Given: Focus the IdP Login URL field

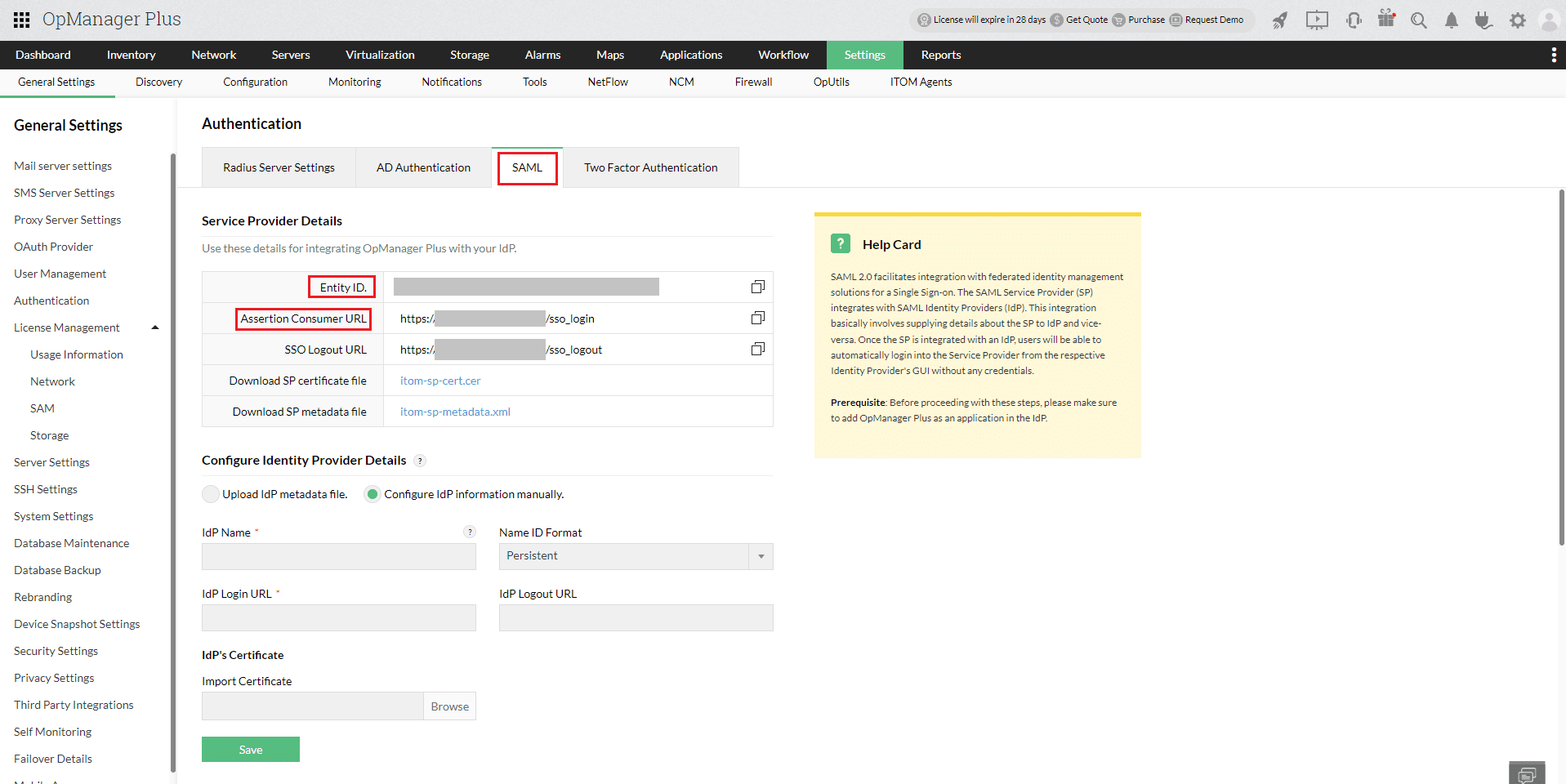Looking at the screenshot, I should click(339, 617).
